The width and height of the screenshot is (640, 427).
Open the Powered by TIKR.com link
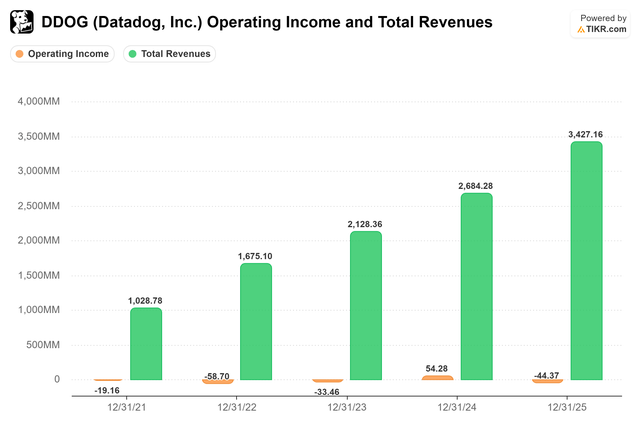tap(601, 24)
